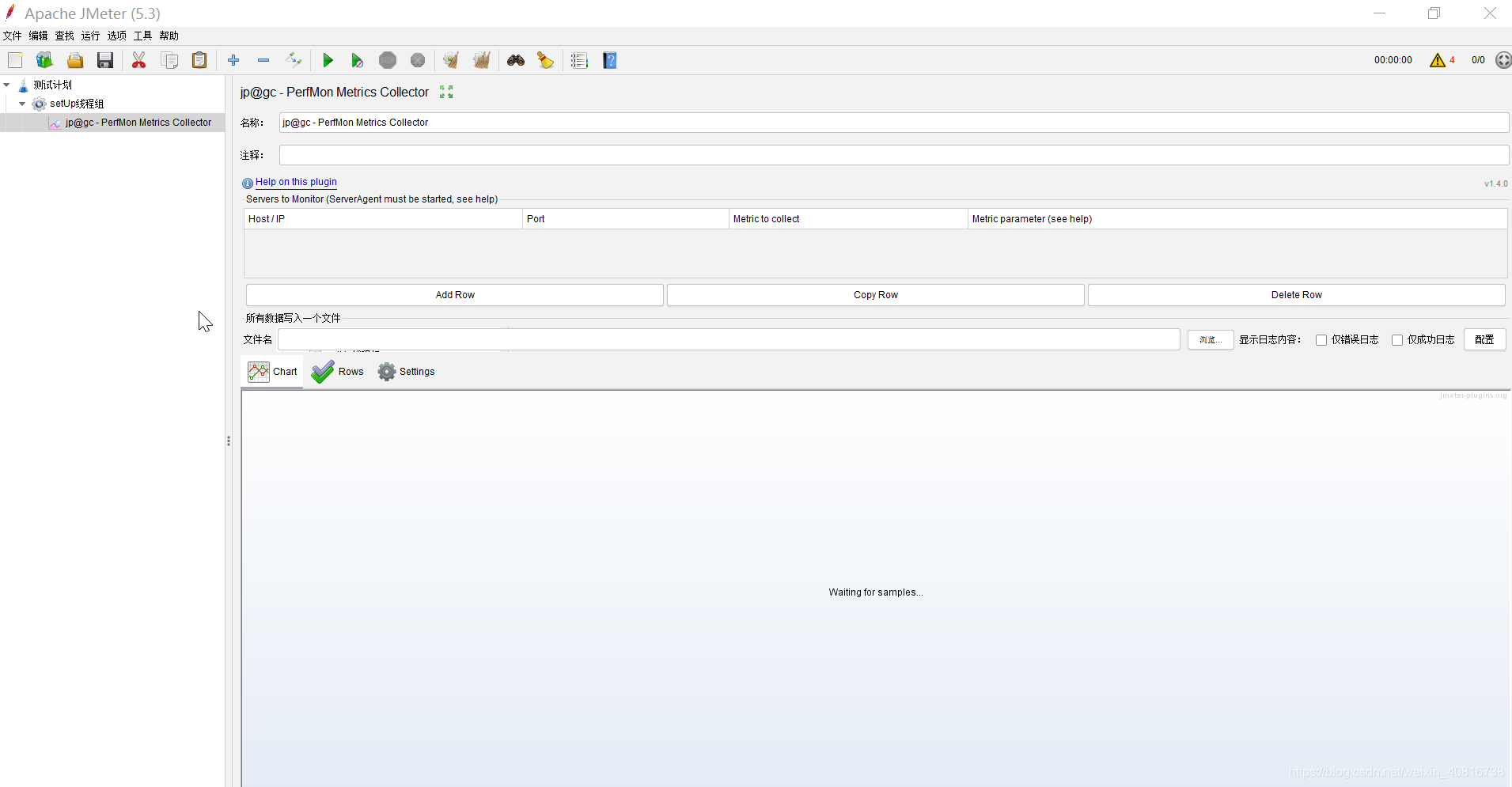Open the Templates icon in toolbar
The height and width of the screenshot is (787, 1512).
44,60
